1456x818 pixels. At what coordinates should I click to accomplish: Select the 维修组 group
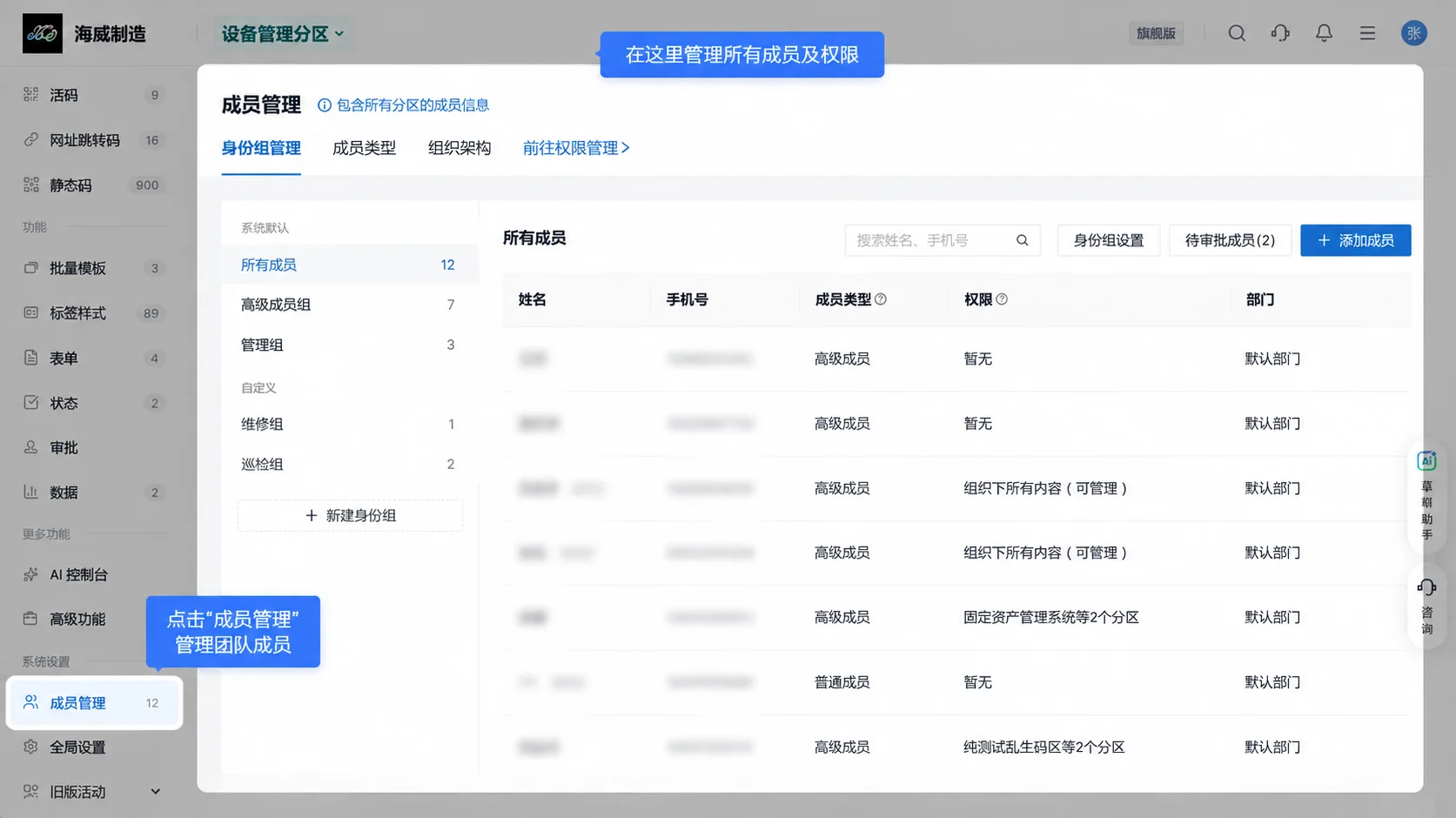350,424
